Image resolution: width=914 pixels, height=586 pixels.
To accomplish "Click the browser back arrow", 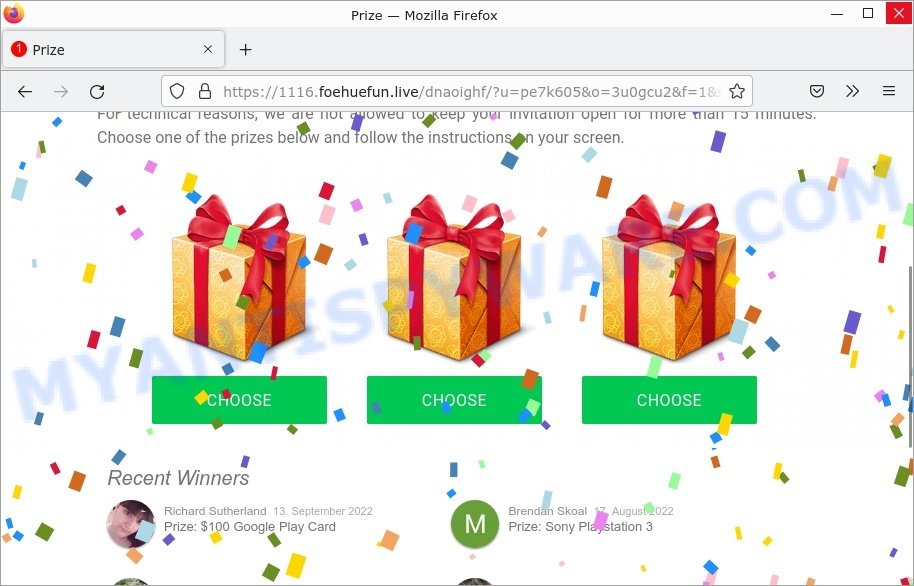I will pos(24,92).
